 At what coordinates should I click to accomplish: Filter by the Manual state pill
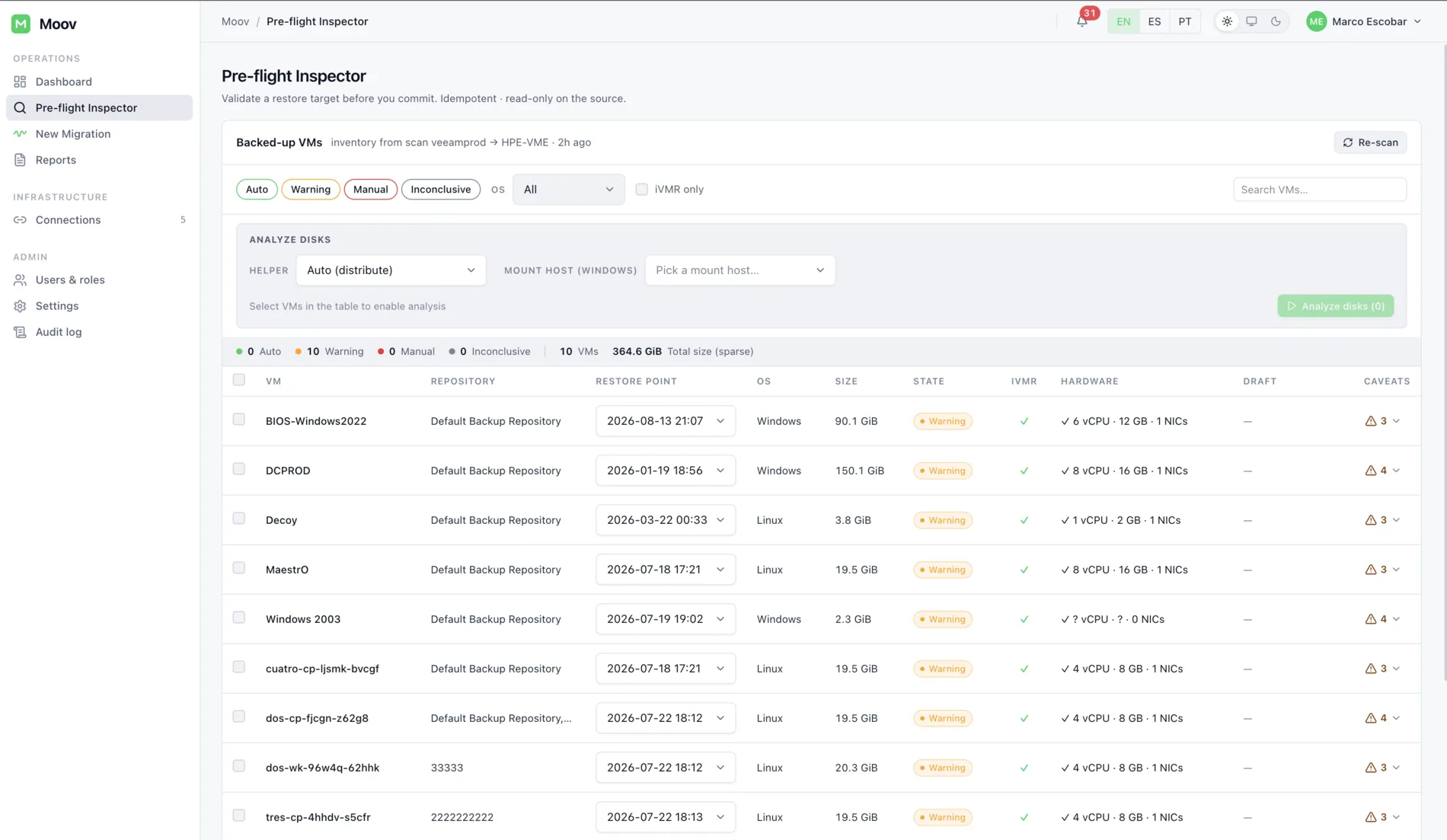(371, 189)
